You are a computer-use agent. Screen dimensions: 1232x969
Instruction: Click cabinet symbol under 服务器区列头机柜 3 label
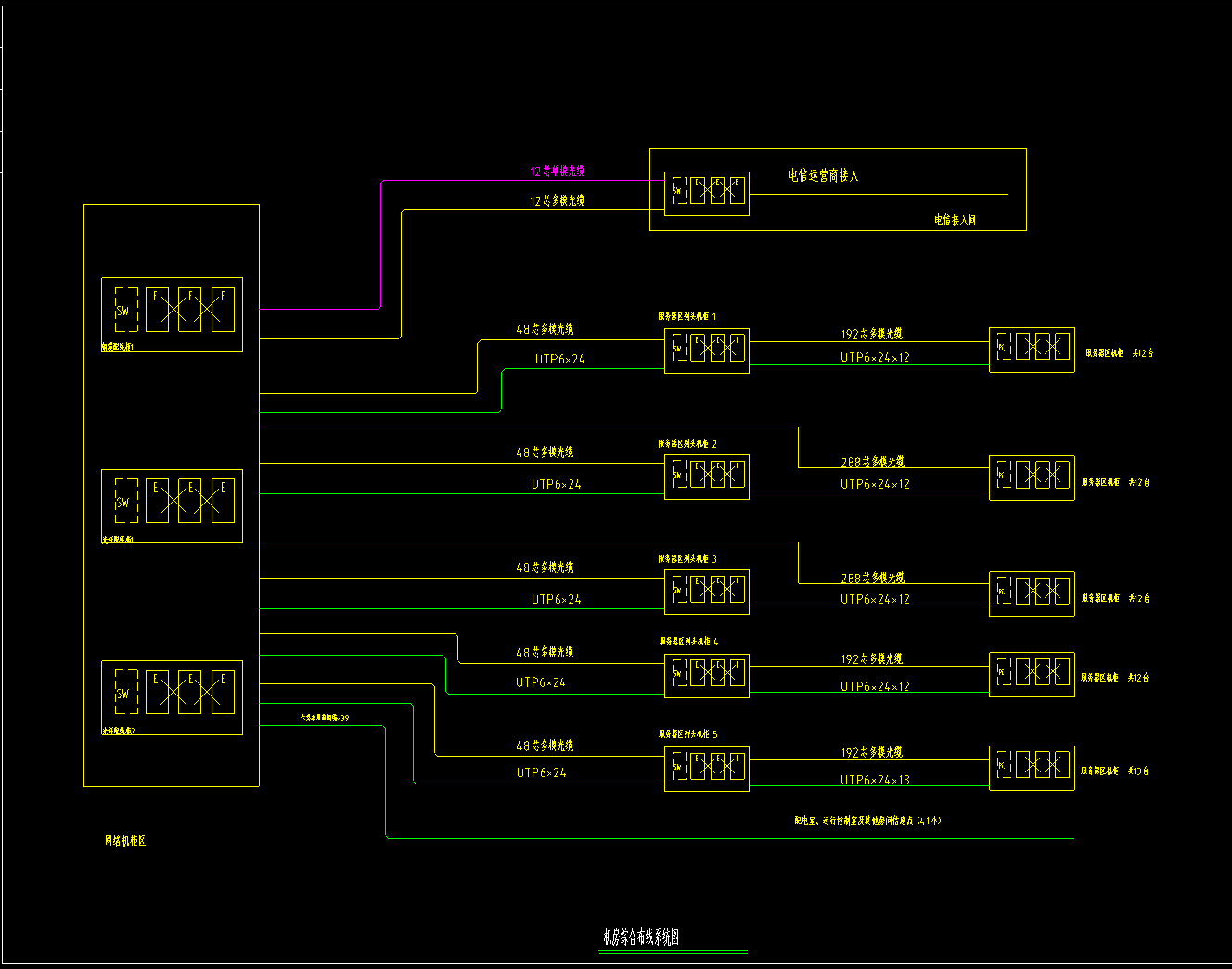click(707, 591)
